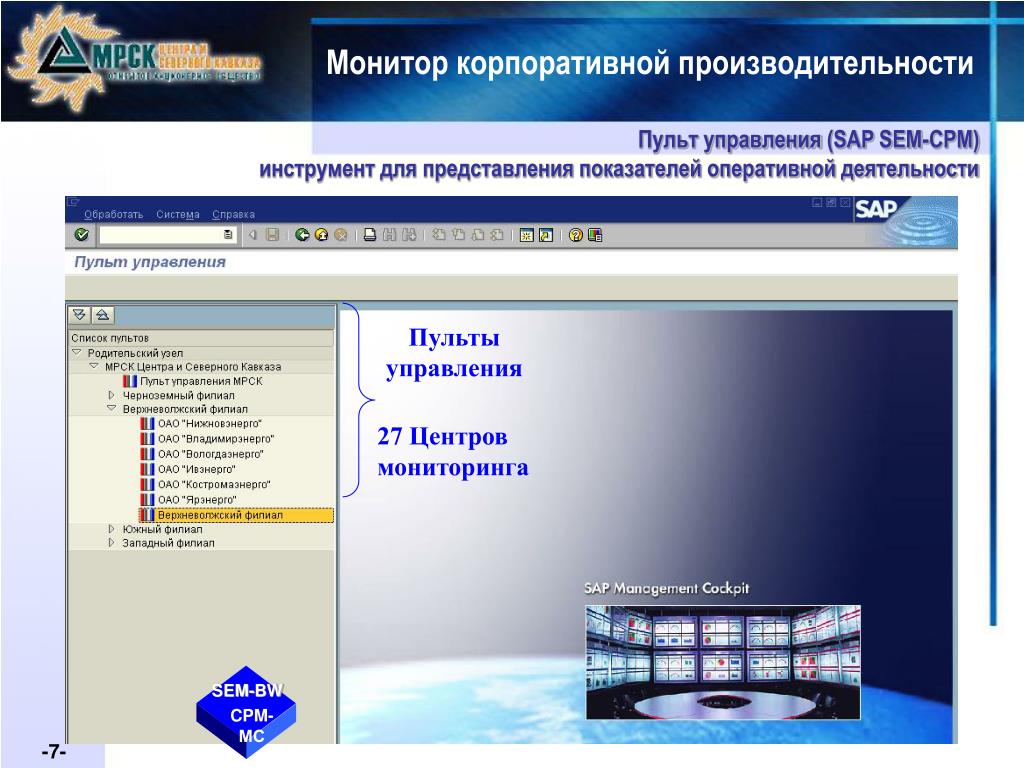
Task: Open the Справка menu
Action: click(233, 214)
